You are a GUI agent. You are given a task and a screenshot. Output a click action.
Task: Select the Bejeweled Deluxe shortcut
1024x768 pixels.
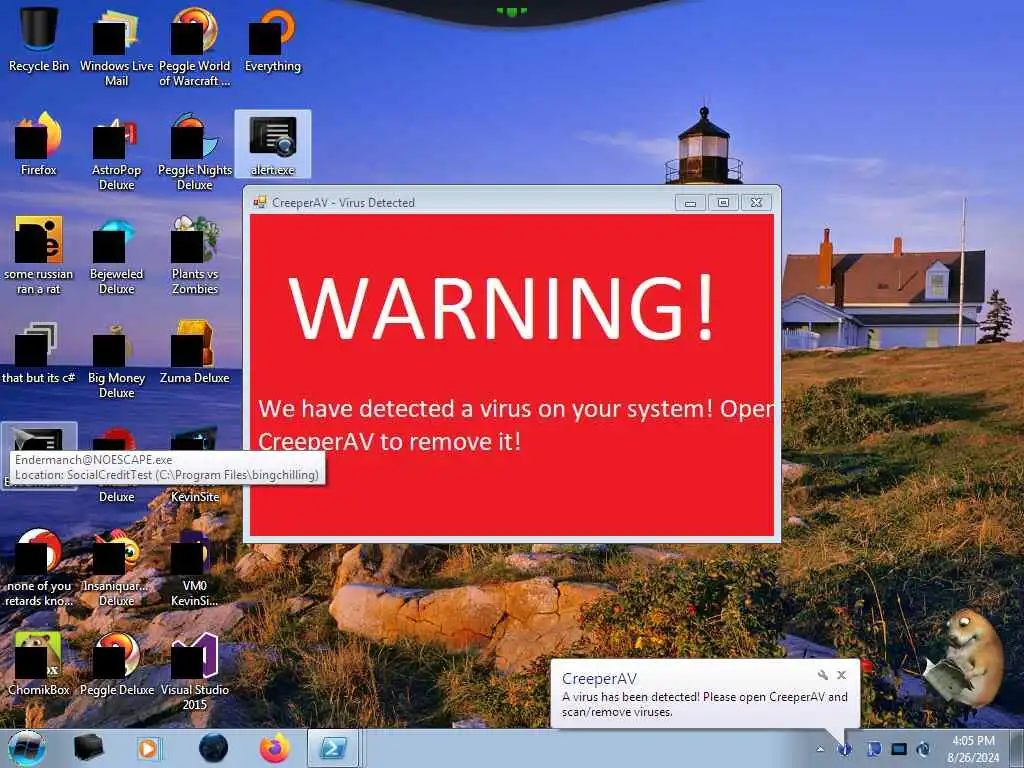(116, 256)
